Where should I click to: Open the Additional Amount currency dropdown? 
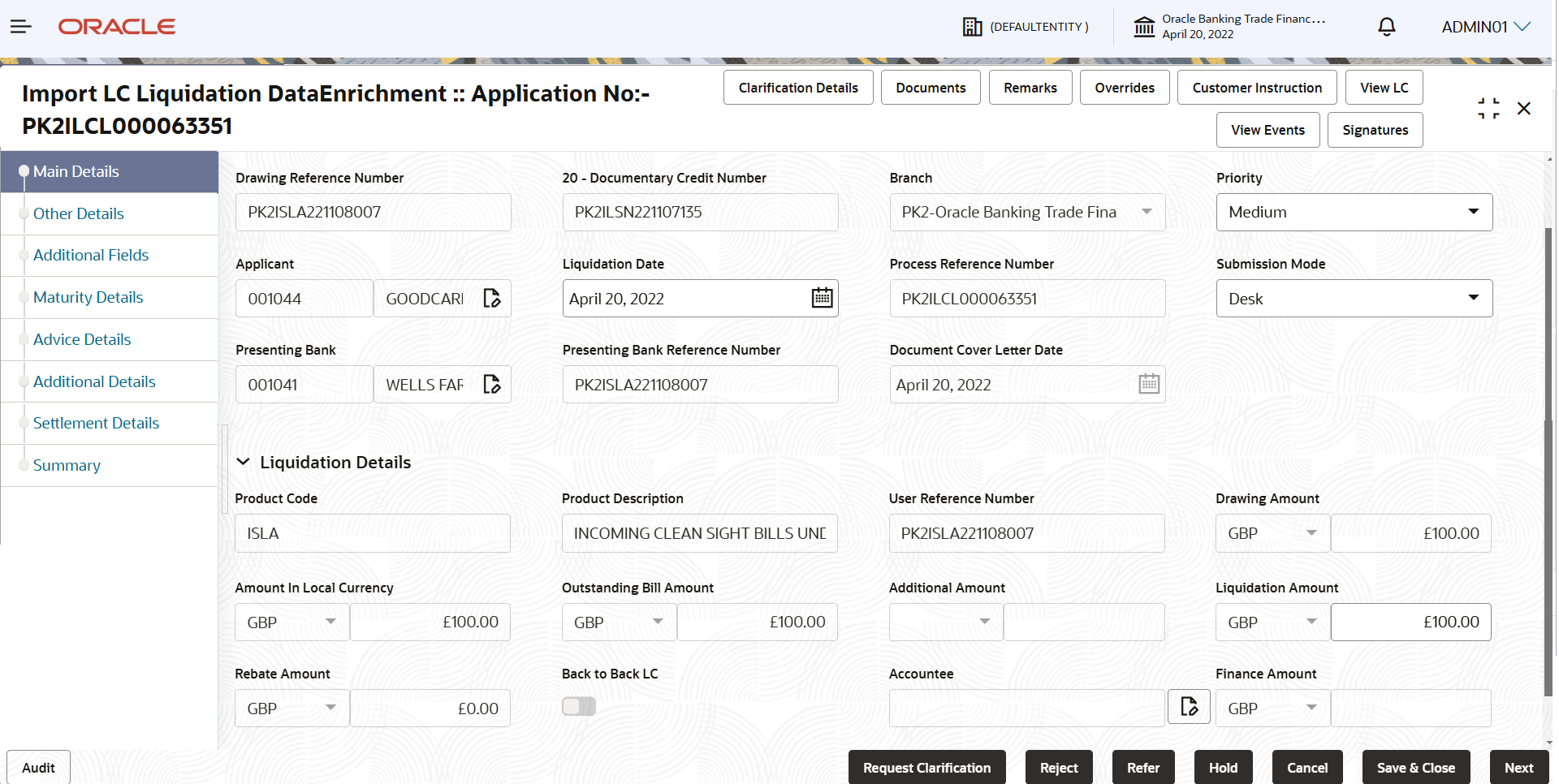946,622
